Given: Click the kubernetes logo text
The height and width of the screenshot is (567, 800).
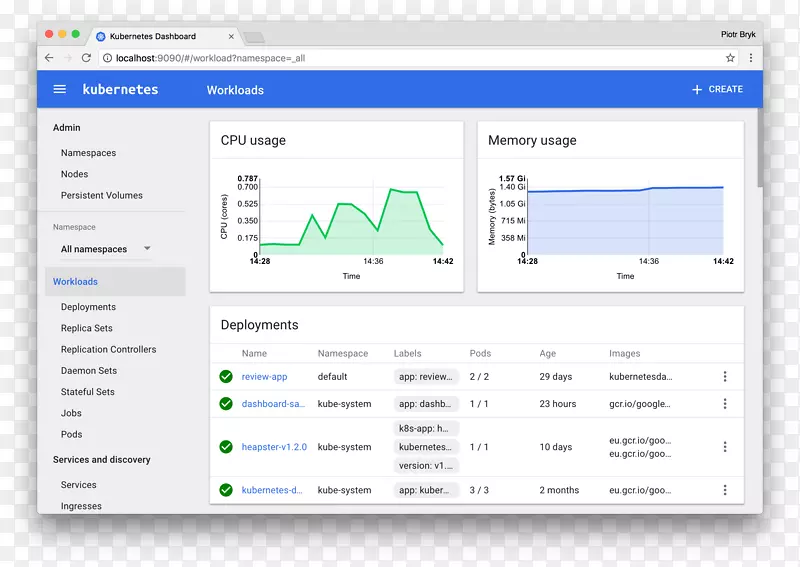Looking at the screenshot, I should tap(120, 89).
